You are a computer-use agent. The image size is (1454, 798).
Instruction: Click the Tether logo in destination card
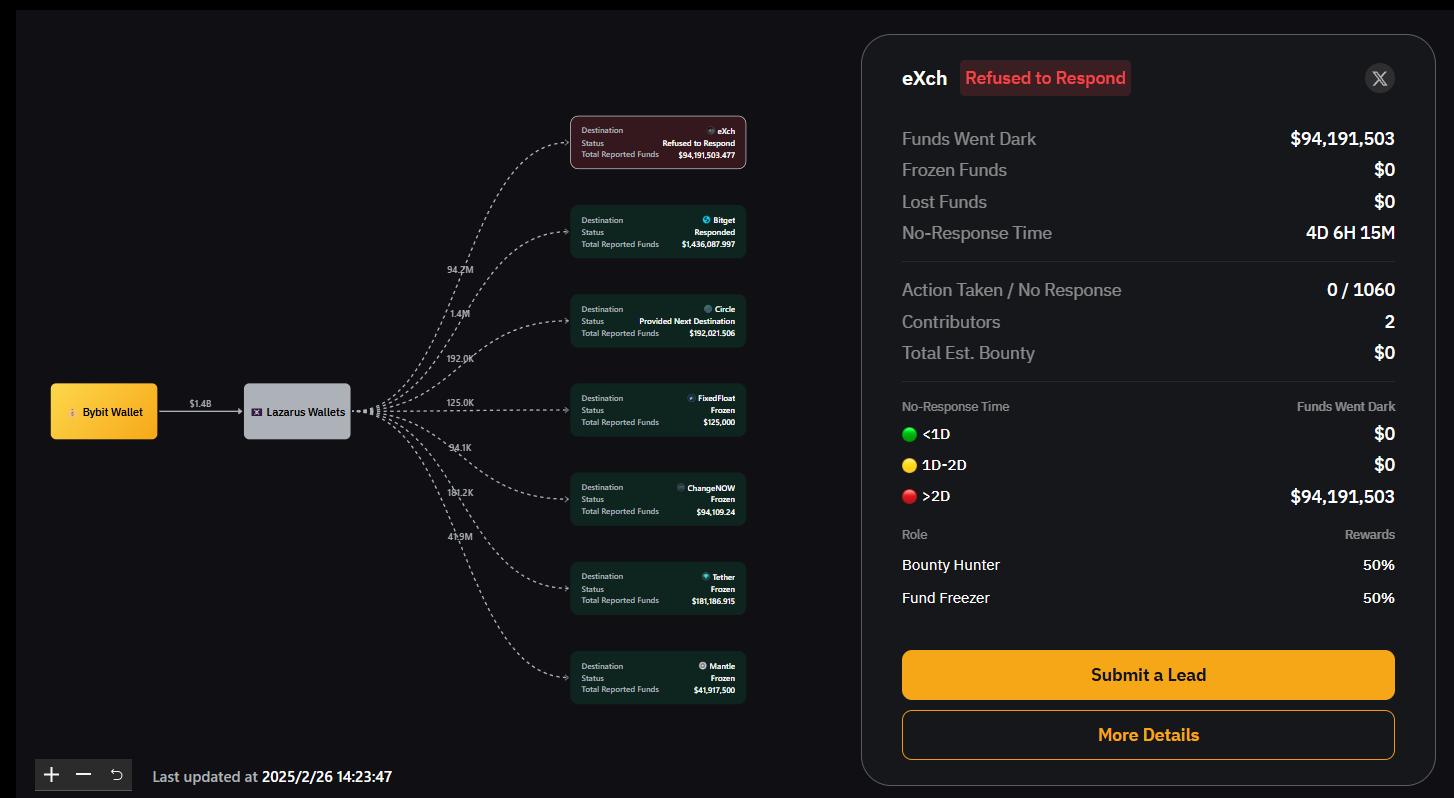[705, 577]
